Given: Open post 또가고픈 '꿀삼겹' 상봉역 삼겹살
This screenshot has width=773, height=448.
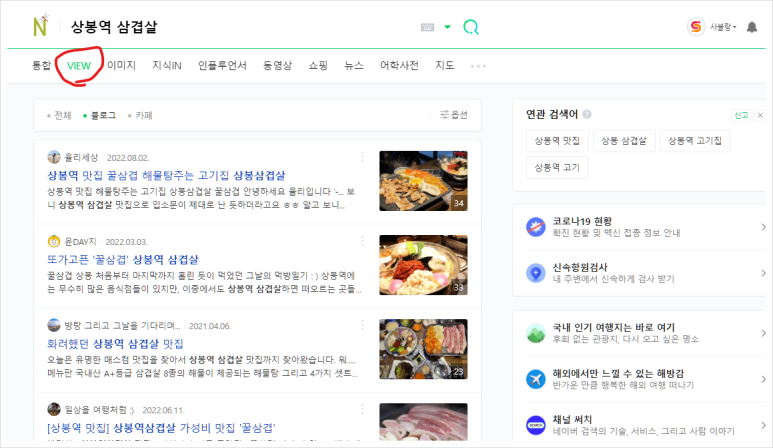Looking at the screenshot, I should click(123, 260).
